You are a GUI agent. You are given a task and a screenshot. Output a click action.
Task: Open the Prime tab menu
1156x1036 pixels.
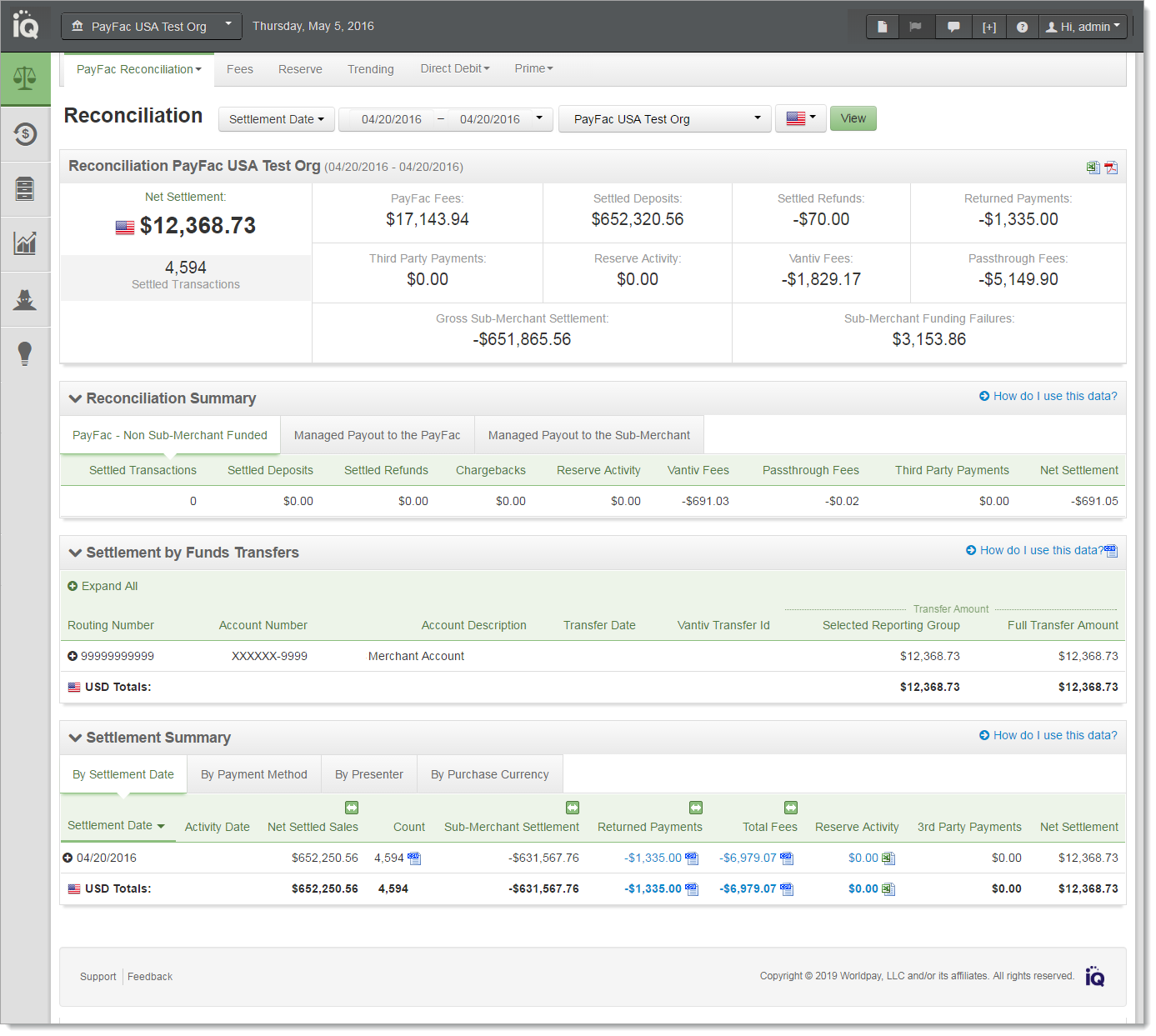(533, 68)
